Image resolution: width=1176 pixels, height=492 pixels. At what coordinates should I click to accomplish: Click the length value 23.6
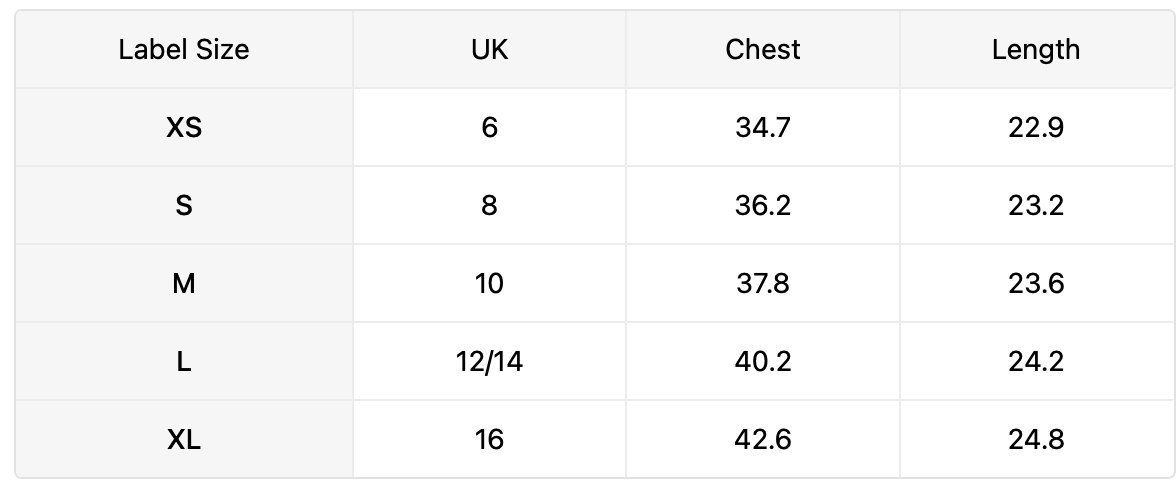1036,284
